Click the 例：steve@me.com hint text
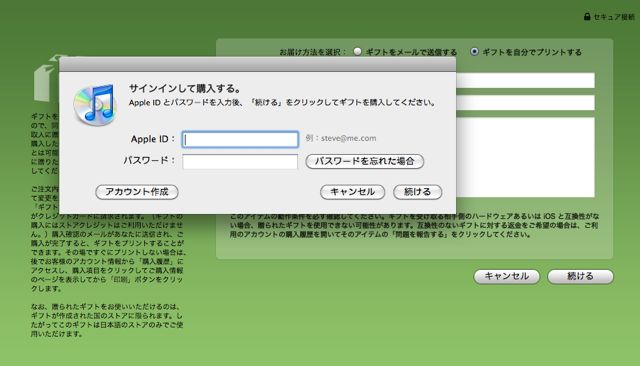 (341, 138)
